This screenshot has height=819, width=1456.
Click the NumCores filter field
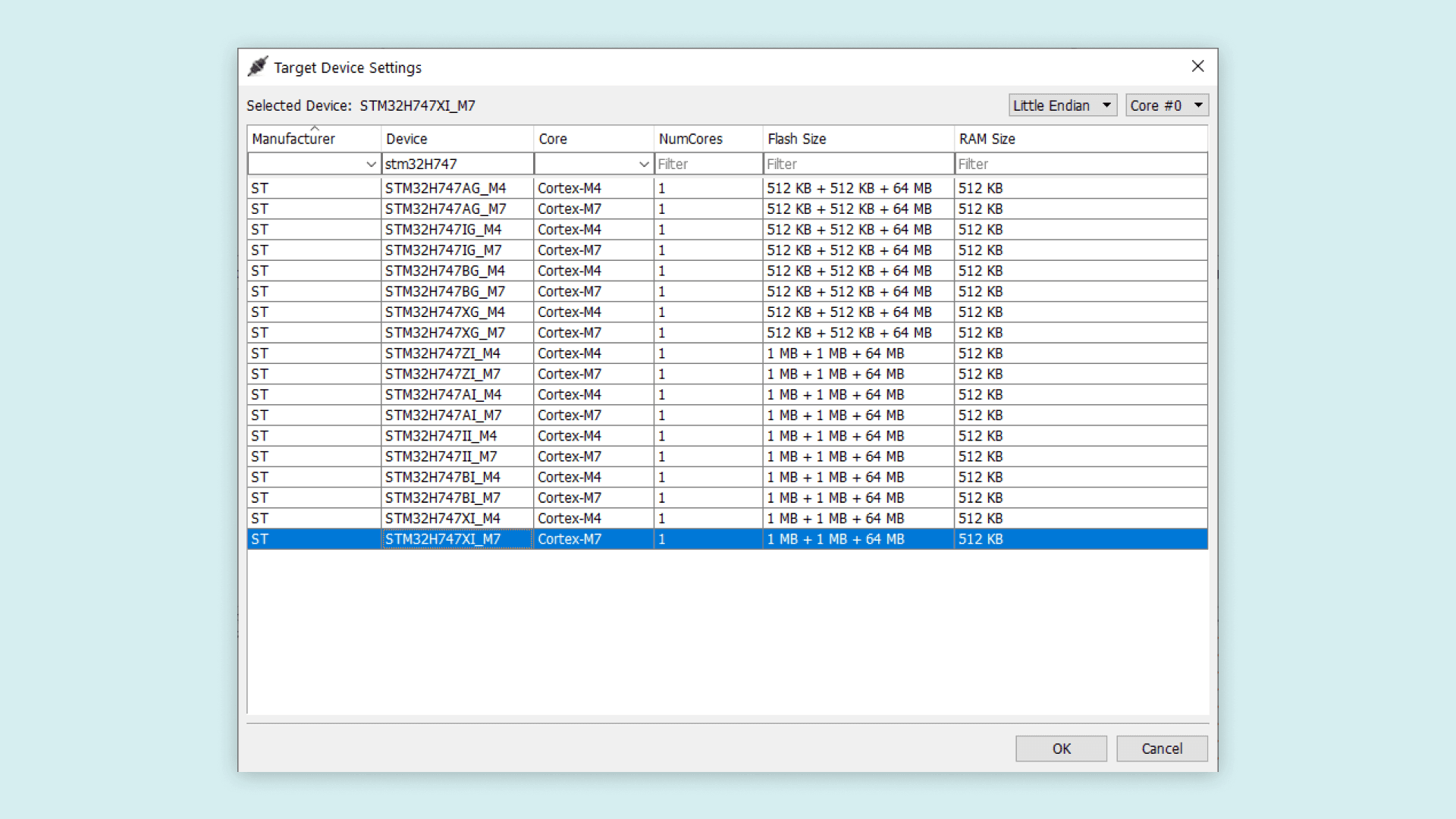pos(708,164)
